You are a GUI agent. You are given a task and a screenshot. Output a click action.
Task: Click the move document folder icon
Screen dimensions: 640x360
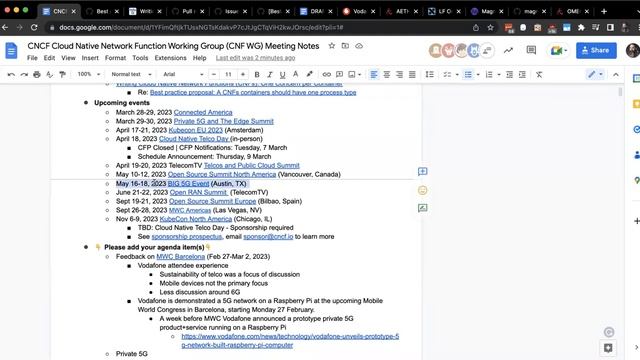coord(345,46)
